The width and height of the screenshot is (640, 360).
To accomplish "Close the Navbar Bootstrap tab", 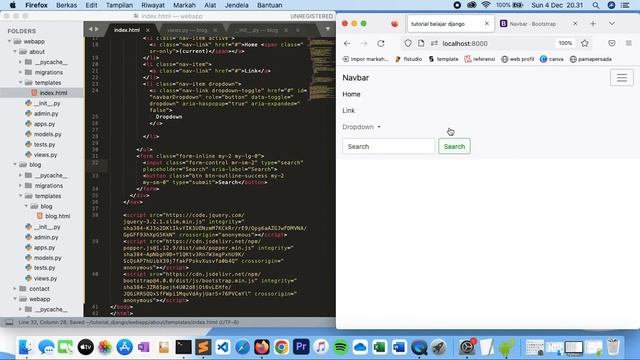I will [x=575, y=24].
